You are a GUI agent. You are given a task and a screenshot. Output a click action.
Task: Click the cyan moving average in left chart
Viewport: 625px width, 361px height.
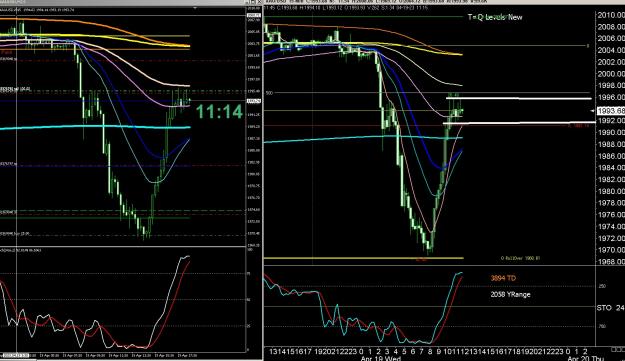click(95, 127)
